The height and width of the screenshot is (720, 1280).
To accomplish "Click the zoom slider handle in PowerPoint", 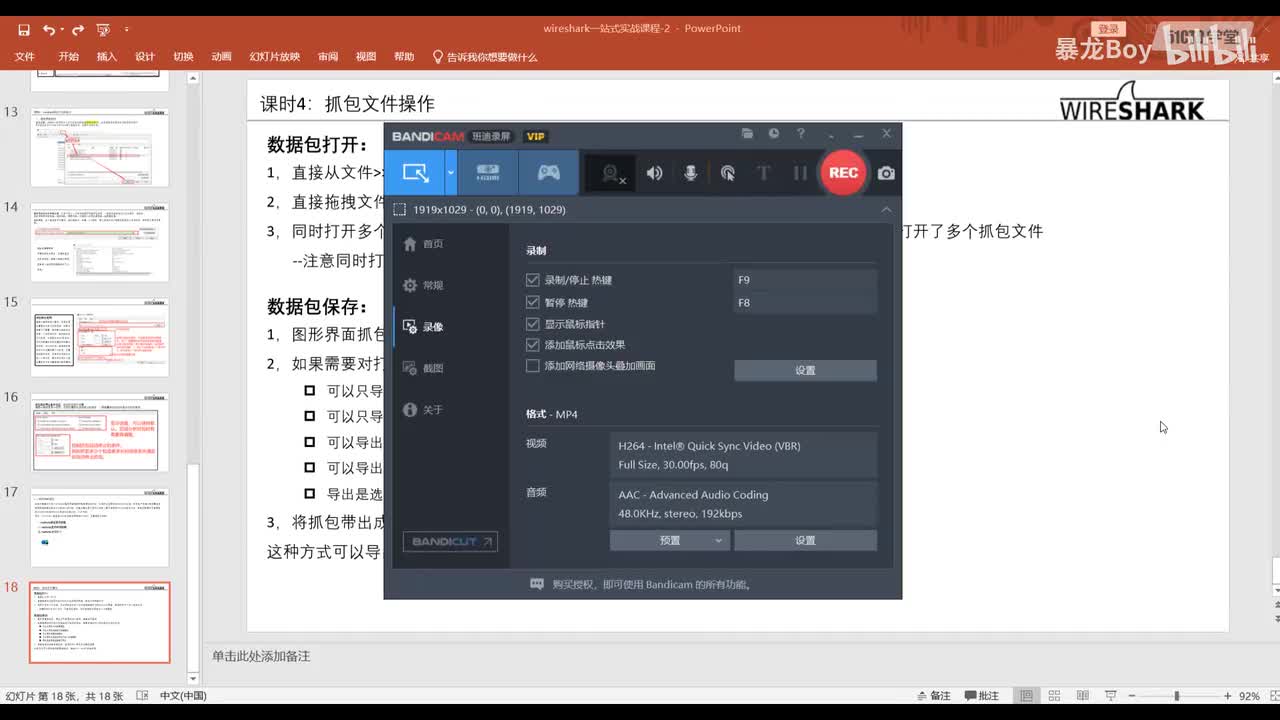I will click(1177, 695).
